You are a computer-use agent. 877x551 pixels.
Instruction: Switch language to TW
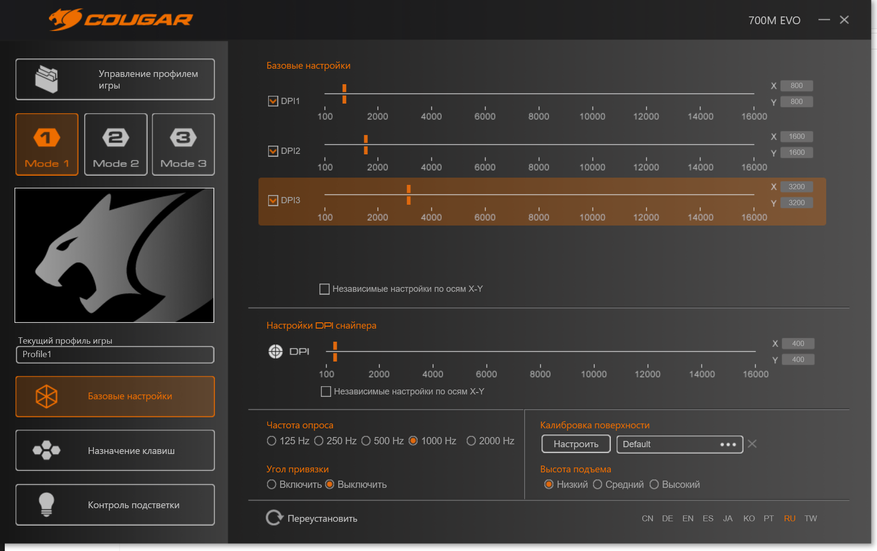(810, 519)
